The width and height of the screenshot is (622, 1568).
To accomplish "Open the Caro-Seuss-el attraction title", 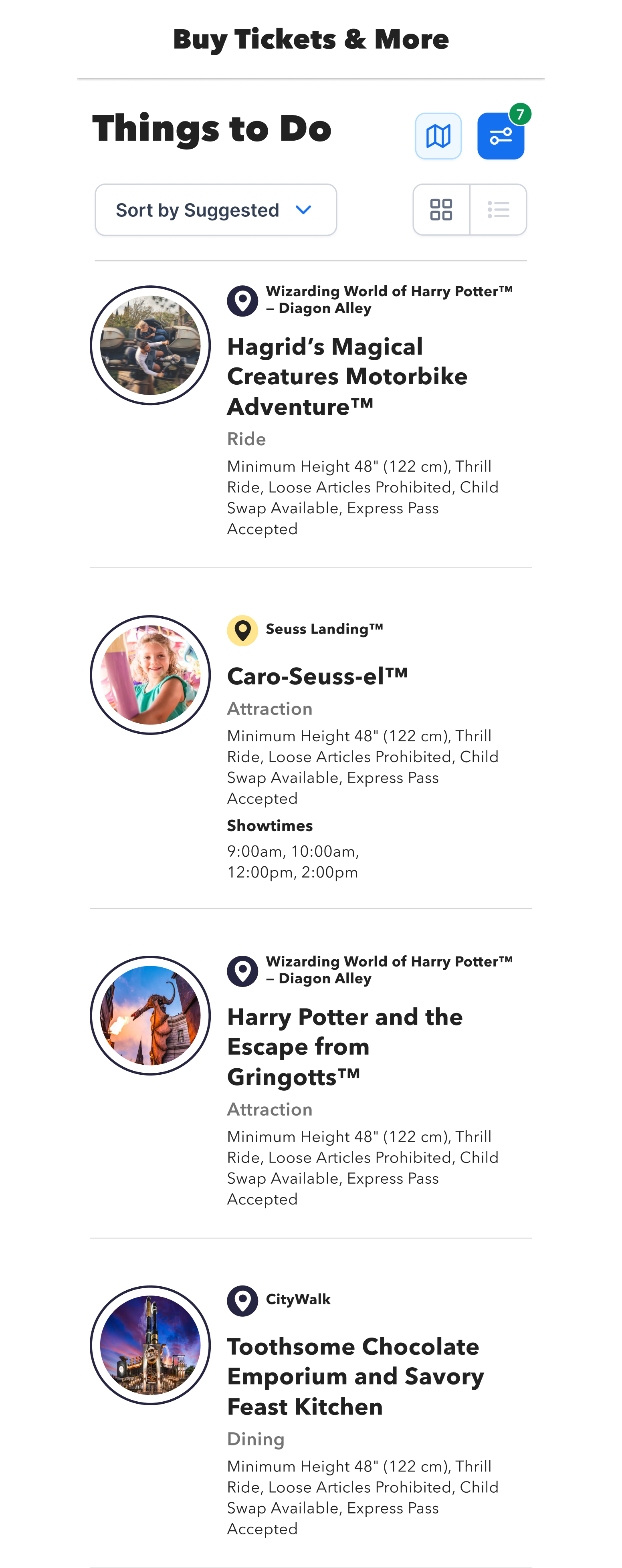I will tap(317, 676).
